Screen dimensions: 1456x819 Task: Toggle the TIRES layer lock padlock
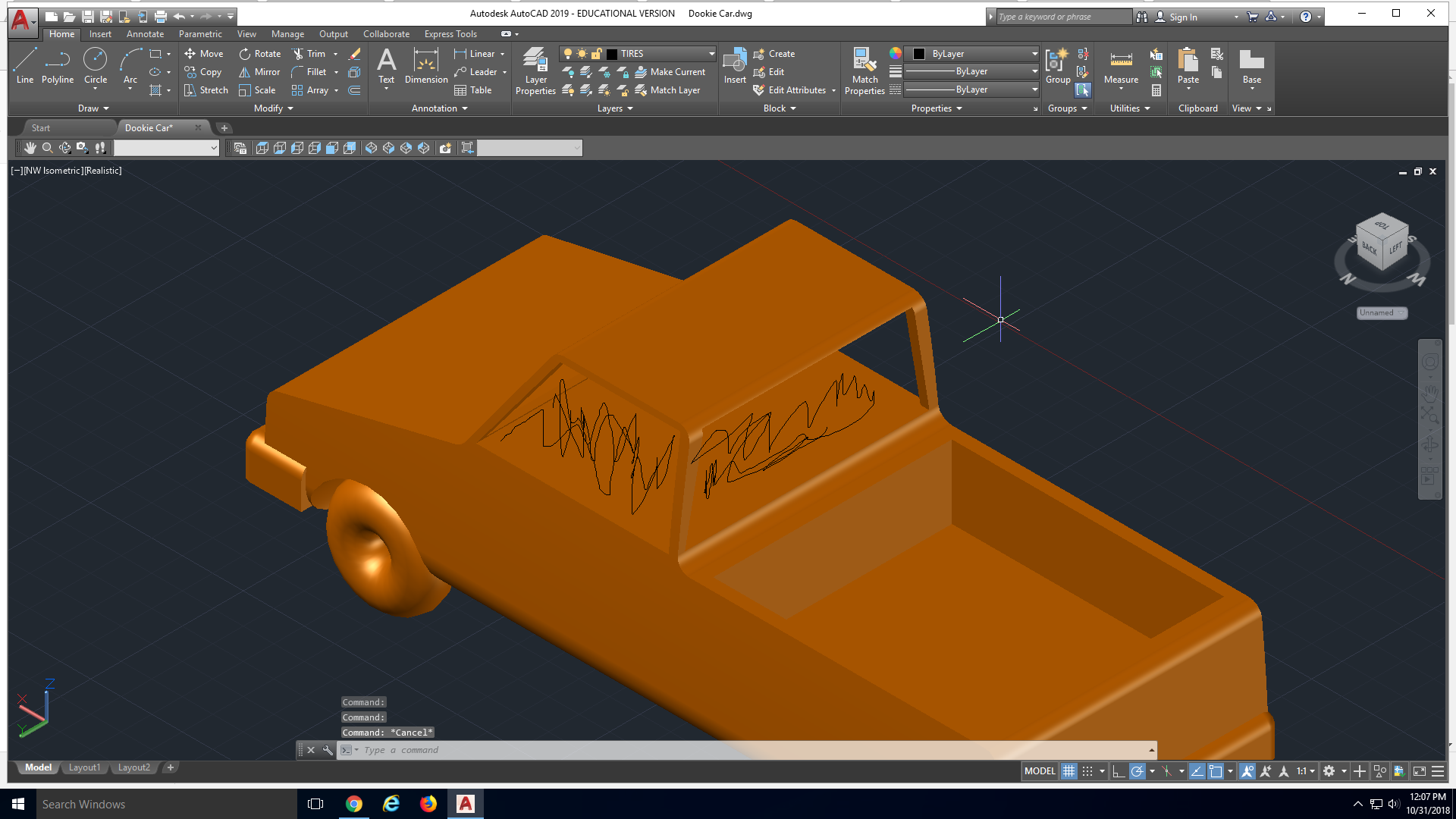click(597, 53)
